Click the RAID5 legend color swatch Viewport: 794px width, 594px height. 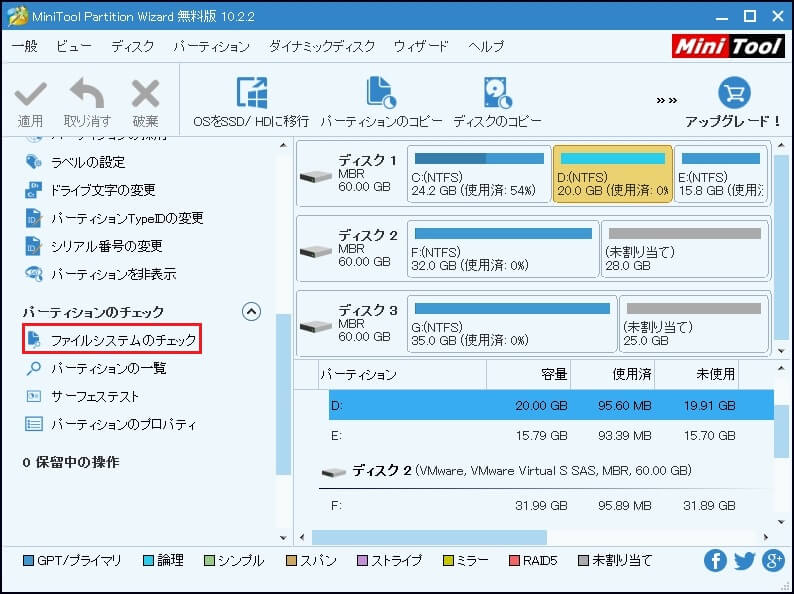pyautogui.click(x=514, y=561)
